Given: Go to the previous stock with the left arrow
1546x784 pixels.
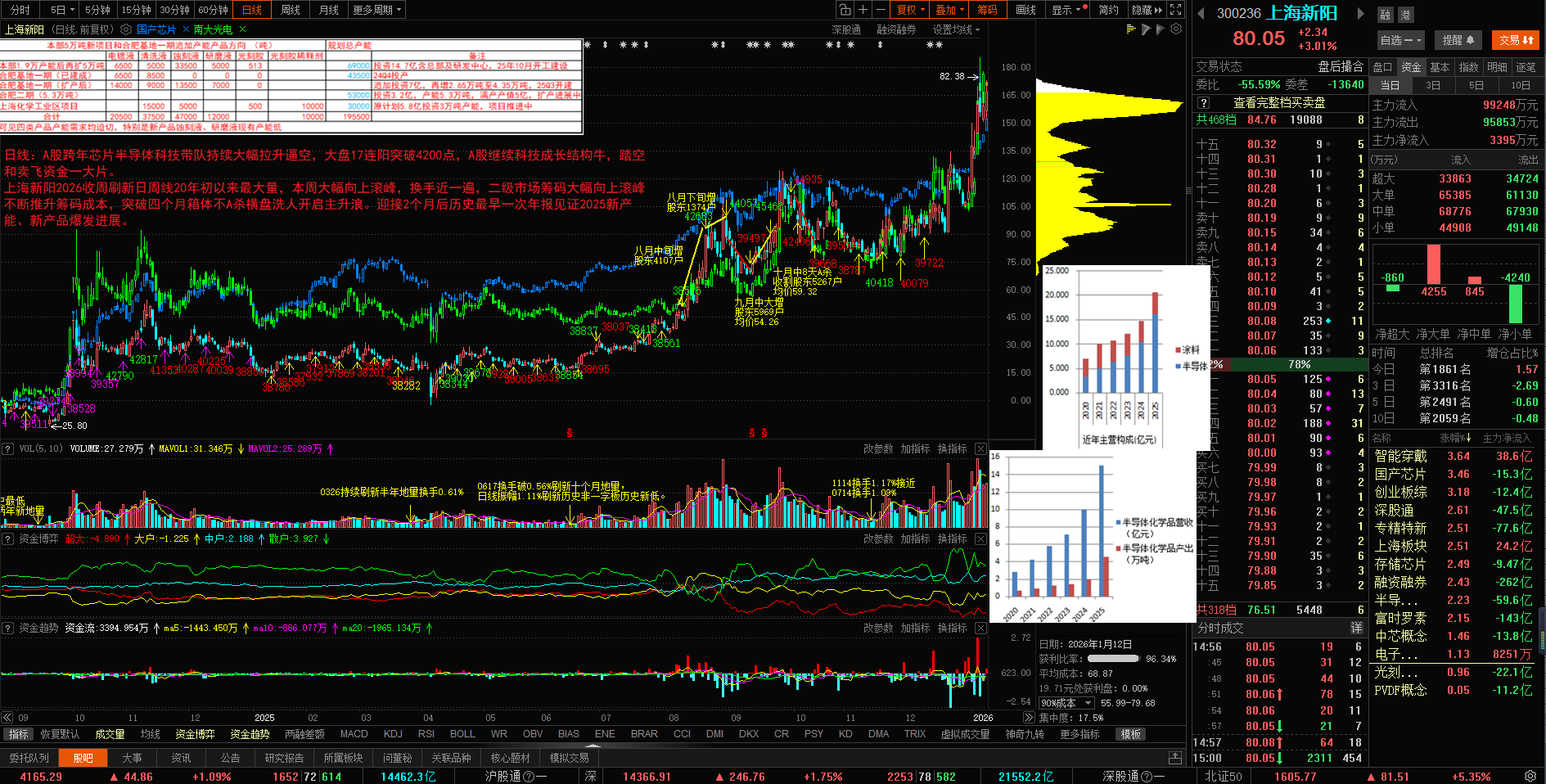Looking at the screenshot, I should coord(1201,13).
